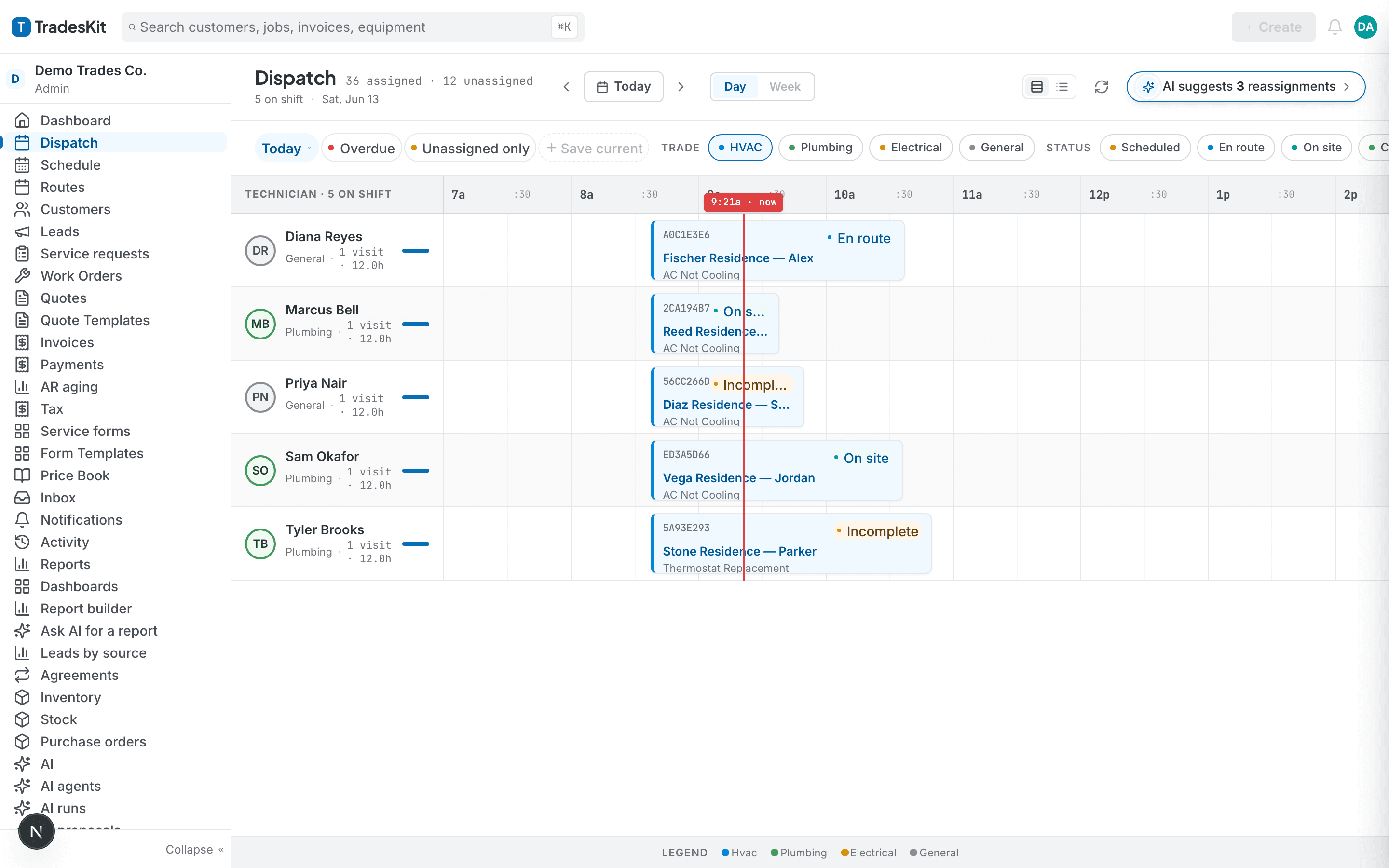Viewport: 1389px width, 868px height.
Task: Click Save current view button
Action: click(594, 148)
